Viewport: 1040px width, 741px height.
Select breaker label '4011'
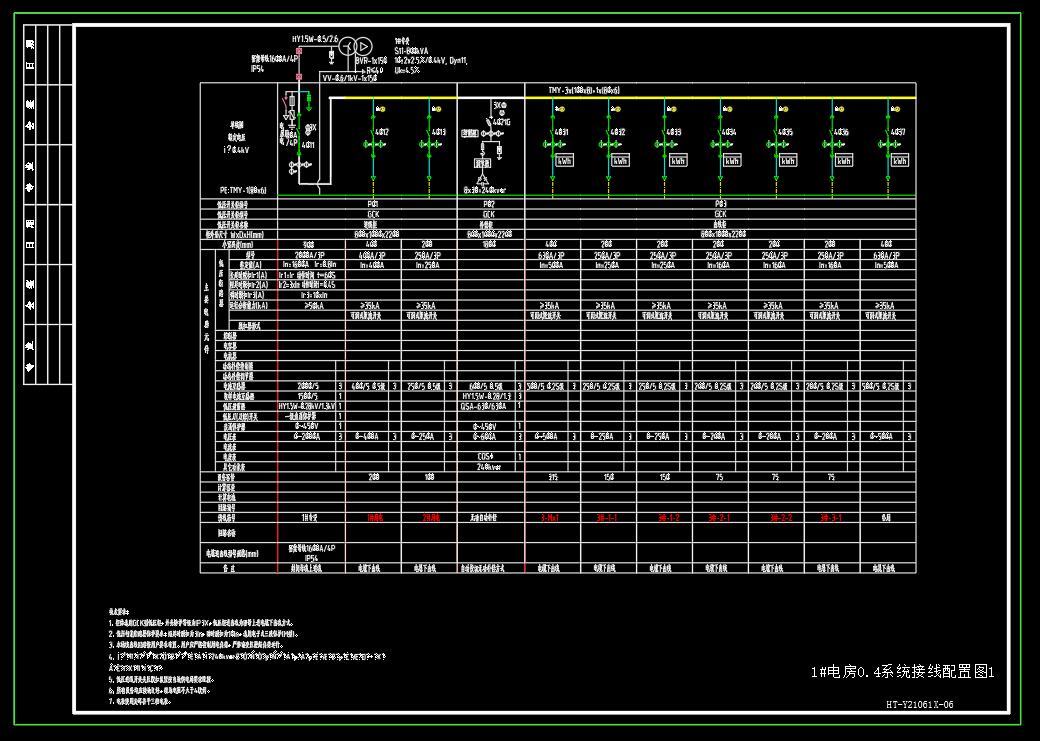(x=308, y=144)
